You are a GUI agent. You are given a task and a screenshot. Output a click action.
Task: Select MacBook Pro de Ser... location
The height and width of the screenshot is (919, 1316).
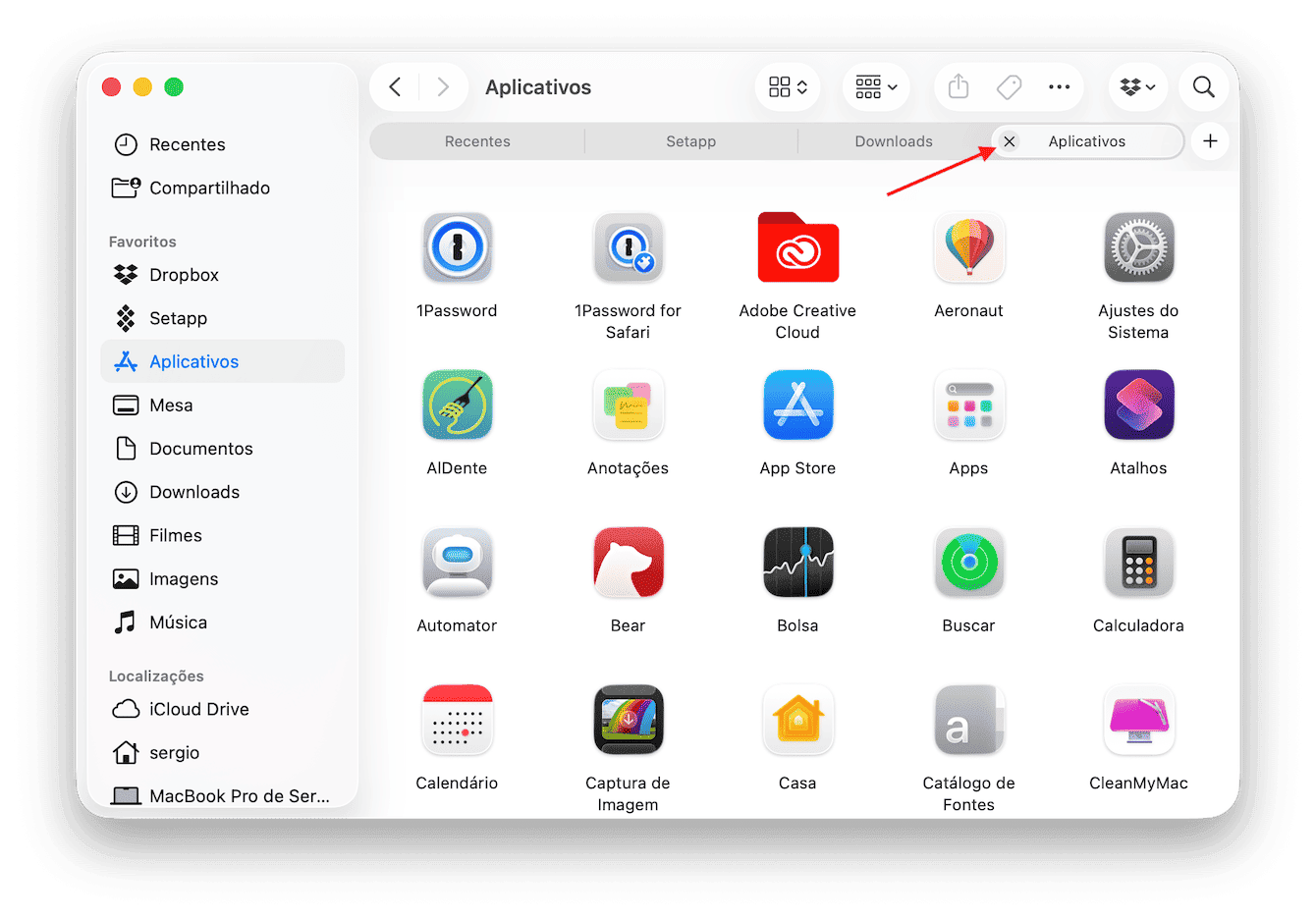[223, 795]
